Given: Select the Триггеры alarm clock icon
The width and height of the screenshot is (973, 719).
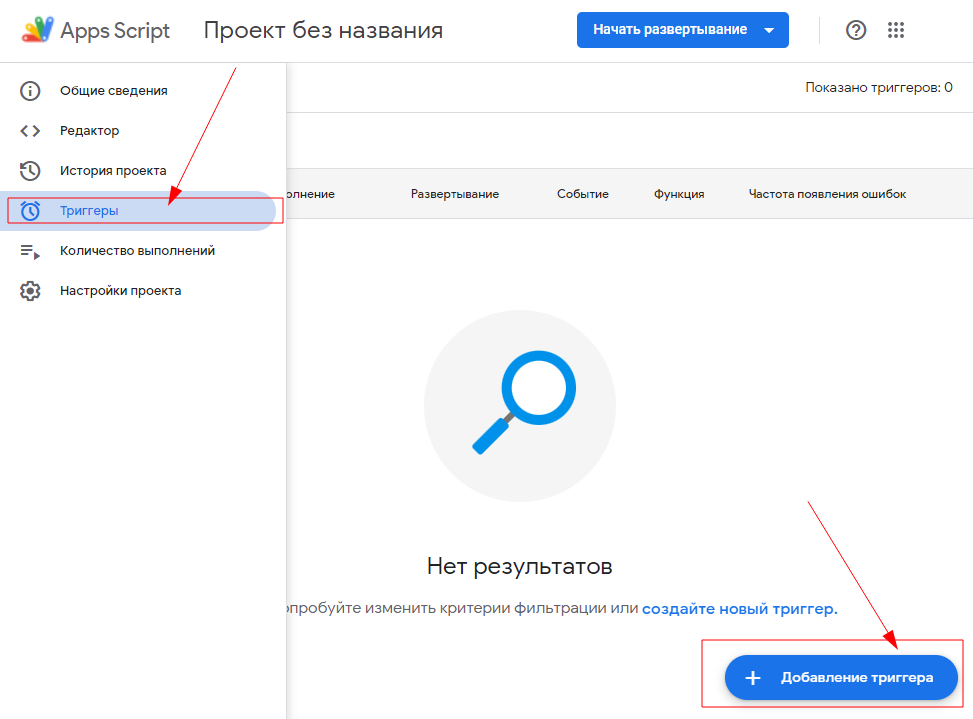Looking at the screenshot, I should point(30,210).
